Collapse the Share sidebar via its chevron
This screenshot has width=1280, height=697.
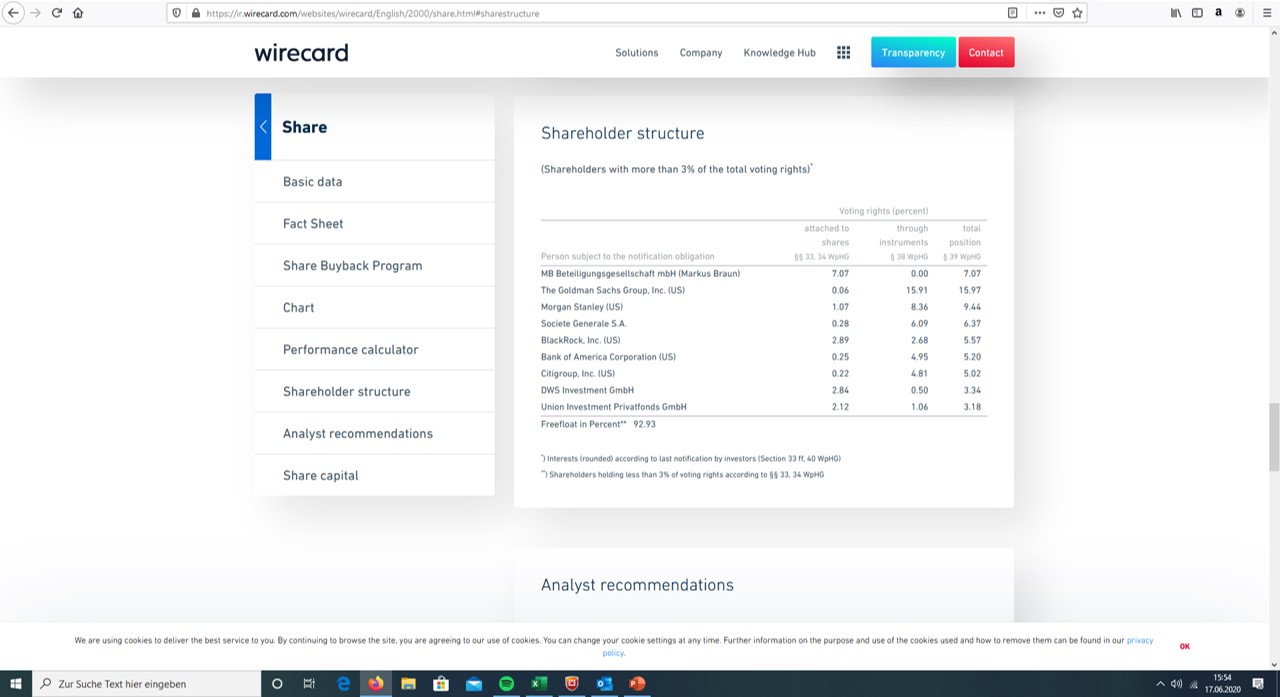(x=263, y=126)
